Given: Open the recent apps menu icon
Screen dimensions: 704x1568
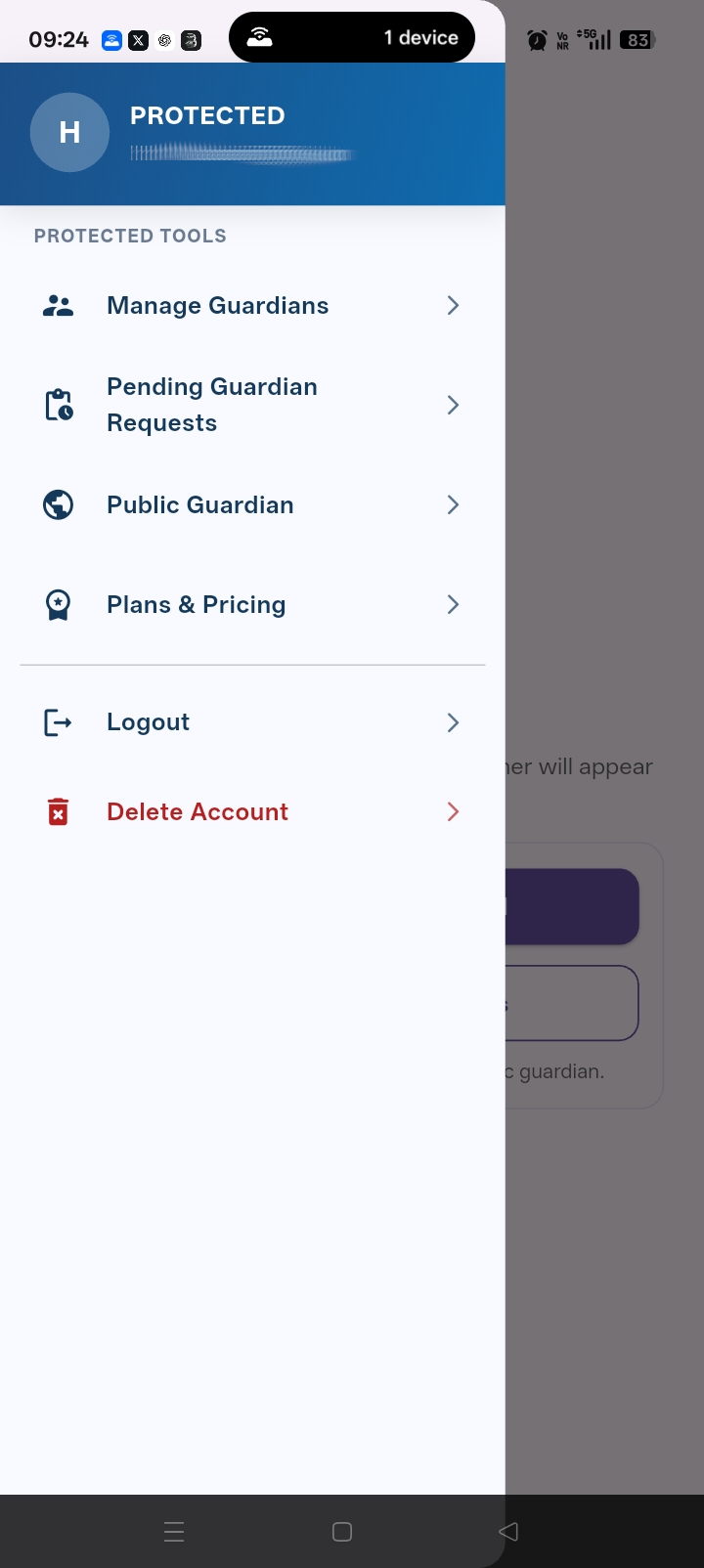Looking at the screenshot, I should [x=174, y=1532].
